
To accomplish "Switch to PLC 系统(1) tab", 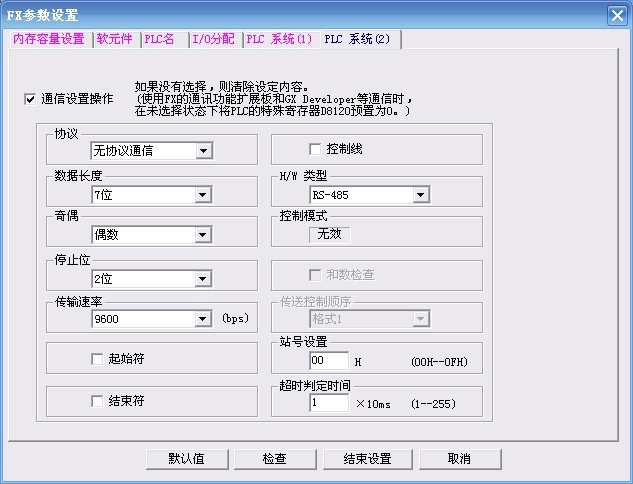I will click(x=279, y=39).
